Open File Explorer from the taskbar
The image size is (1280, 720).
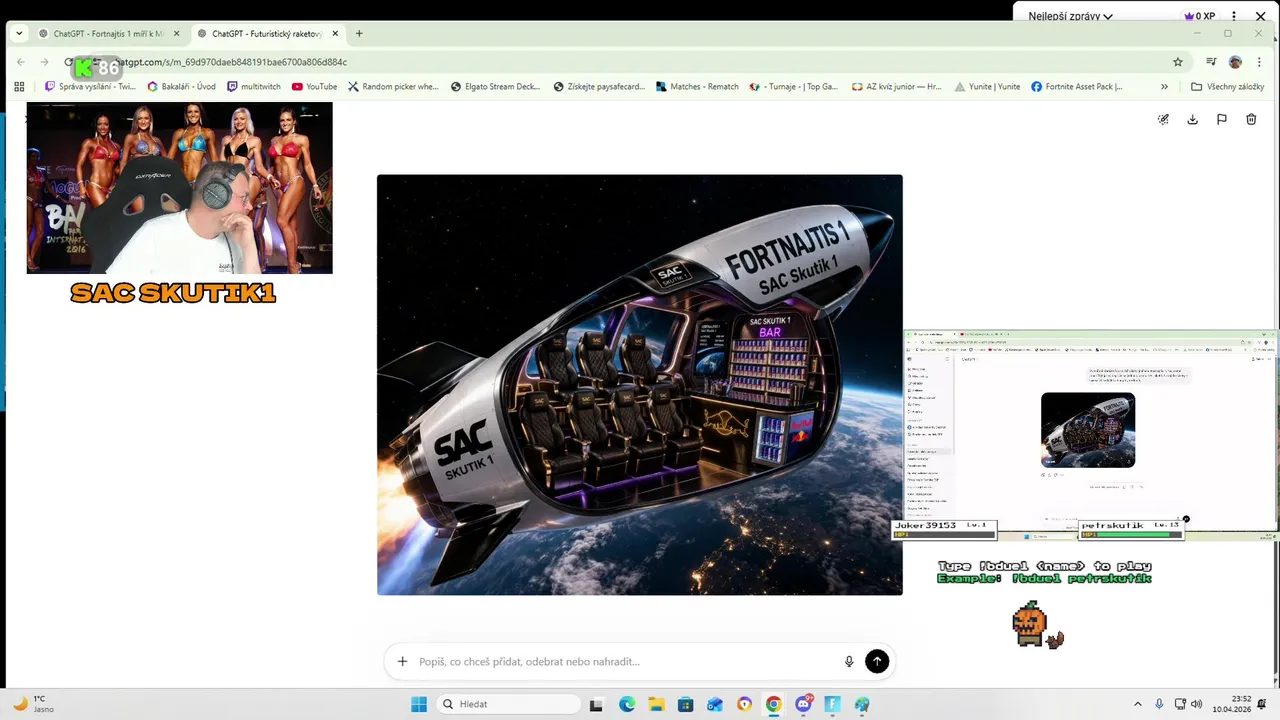[x=656, y=704]
